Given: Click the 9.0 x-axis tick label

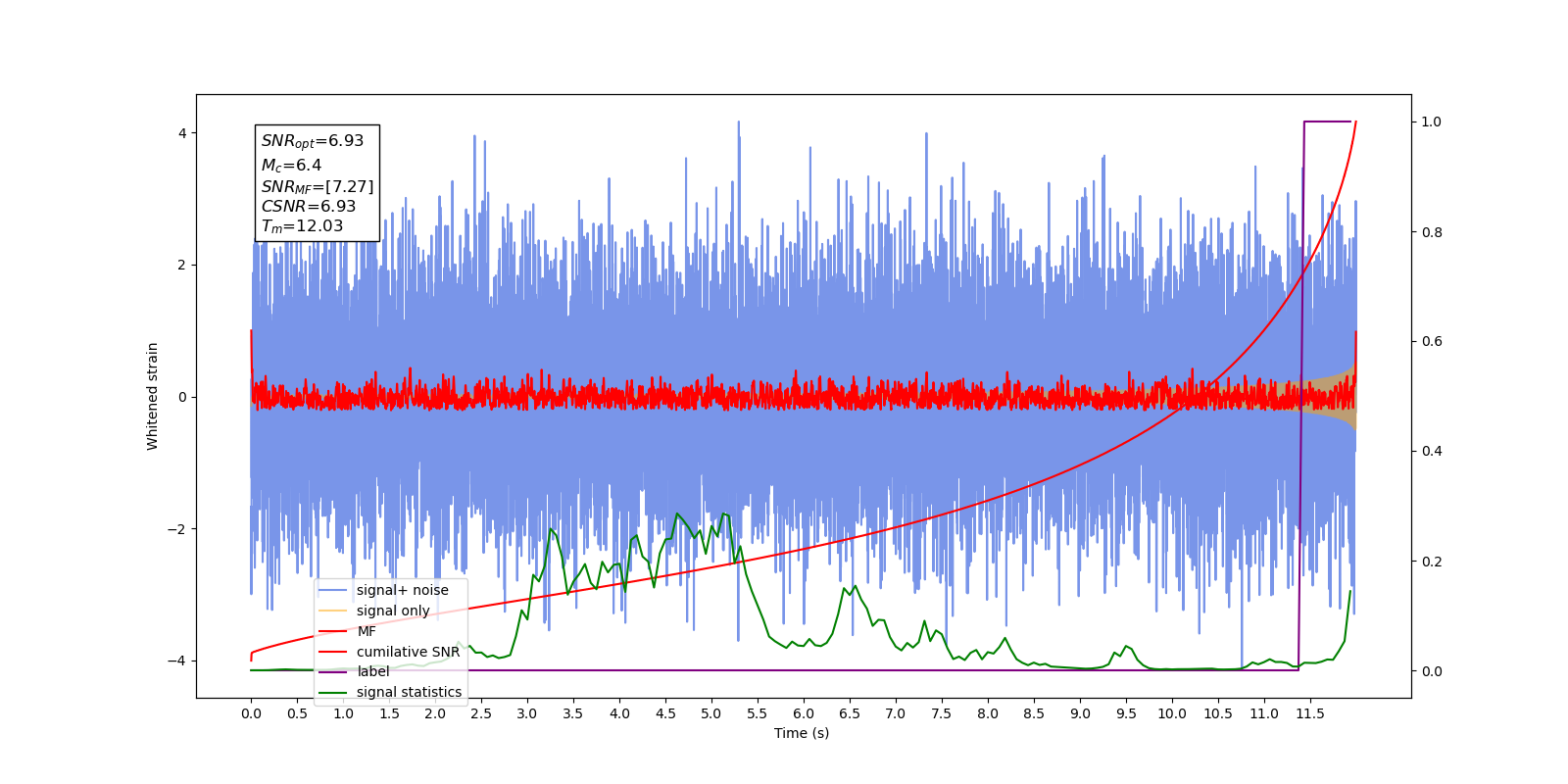Looking at the screenshot, I should point(1080,713).
